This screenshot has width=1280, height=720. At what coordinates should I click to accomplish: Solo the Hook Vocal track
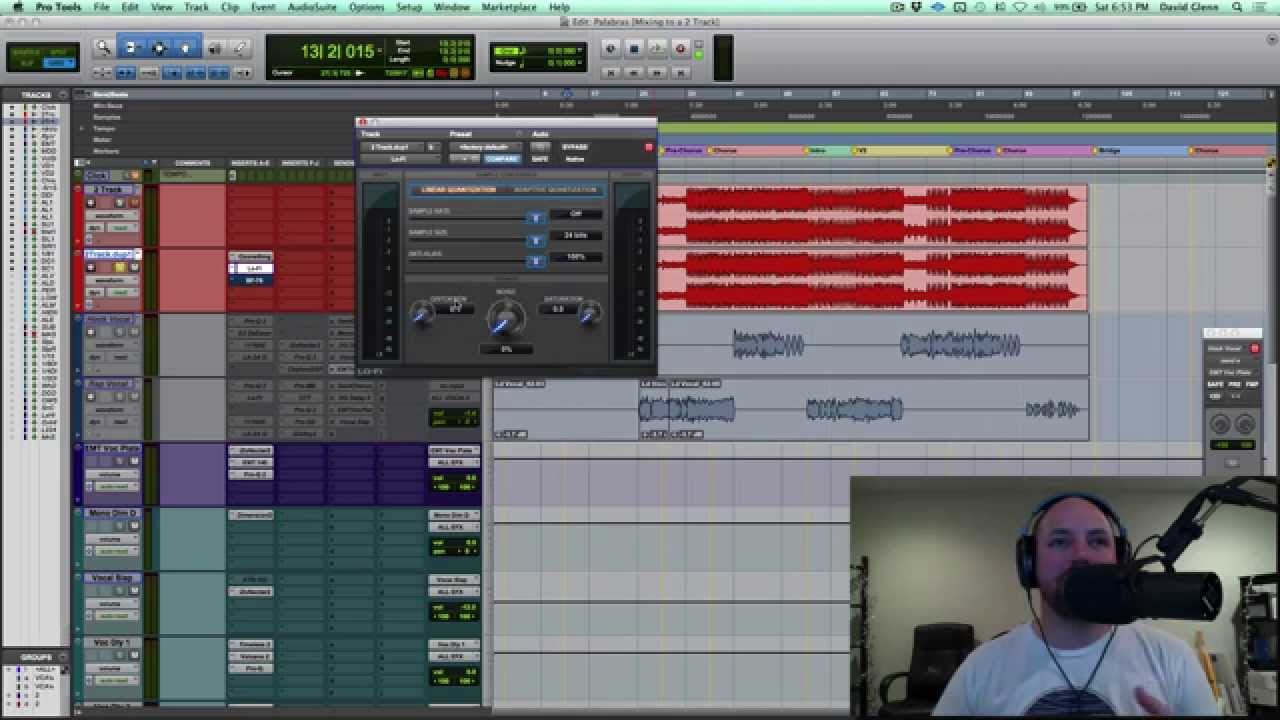click(120, 332)
